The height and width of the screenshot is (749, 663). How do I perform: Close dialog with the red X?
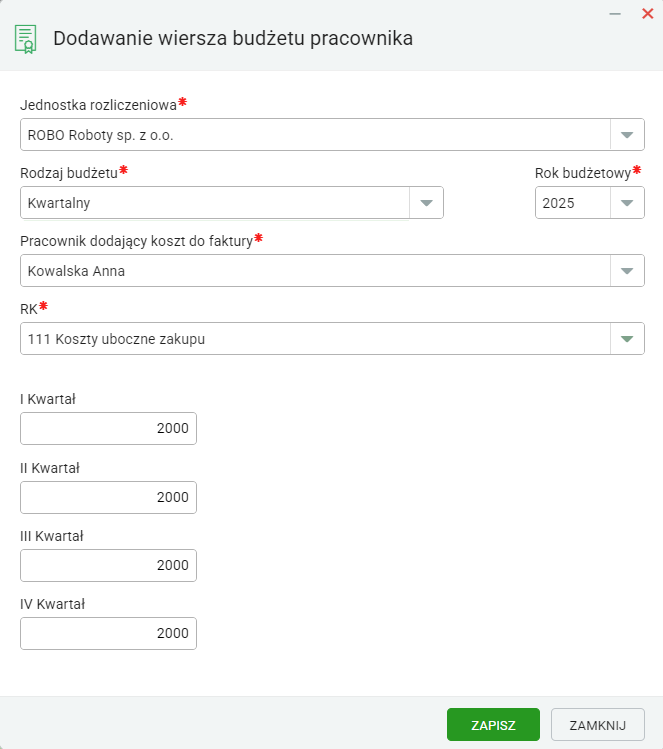click(x=648, y=13)
